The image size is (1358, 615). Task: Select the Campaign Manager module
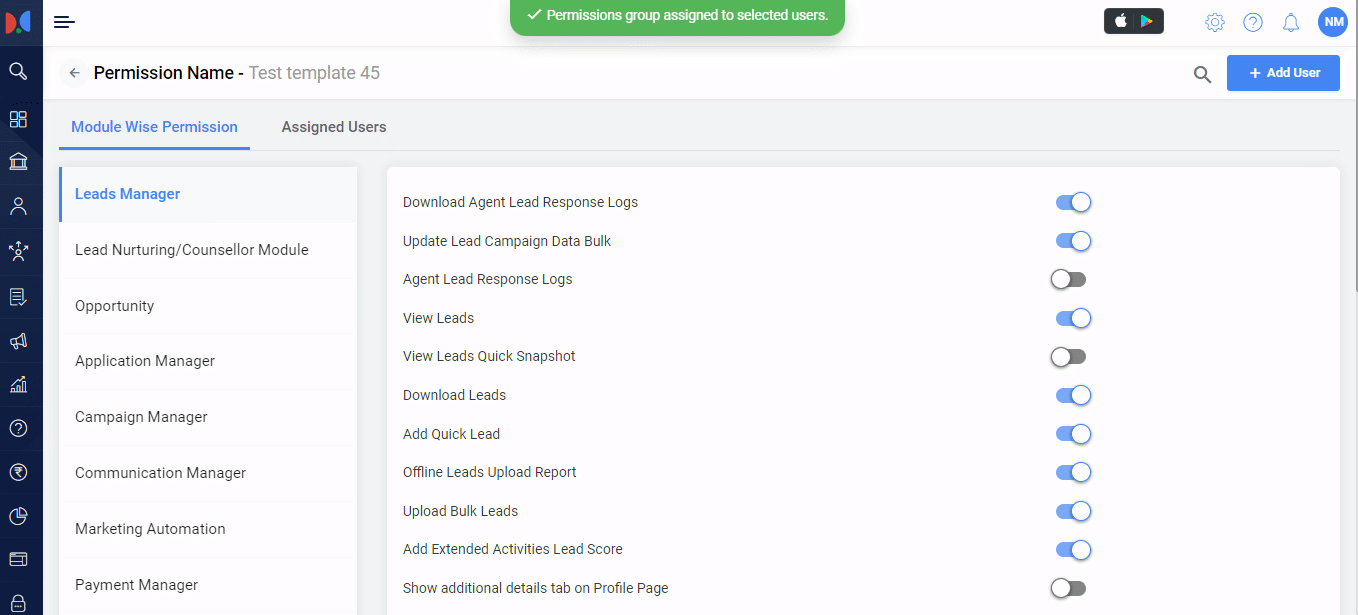[140, 417]
